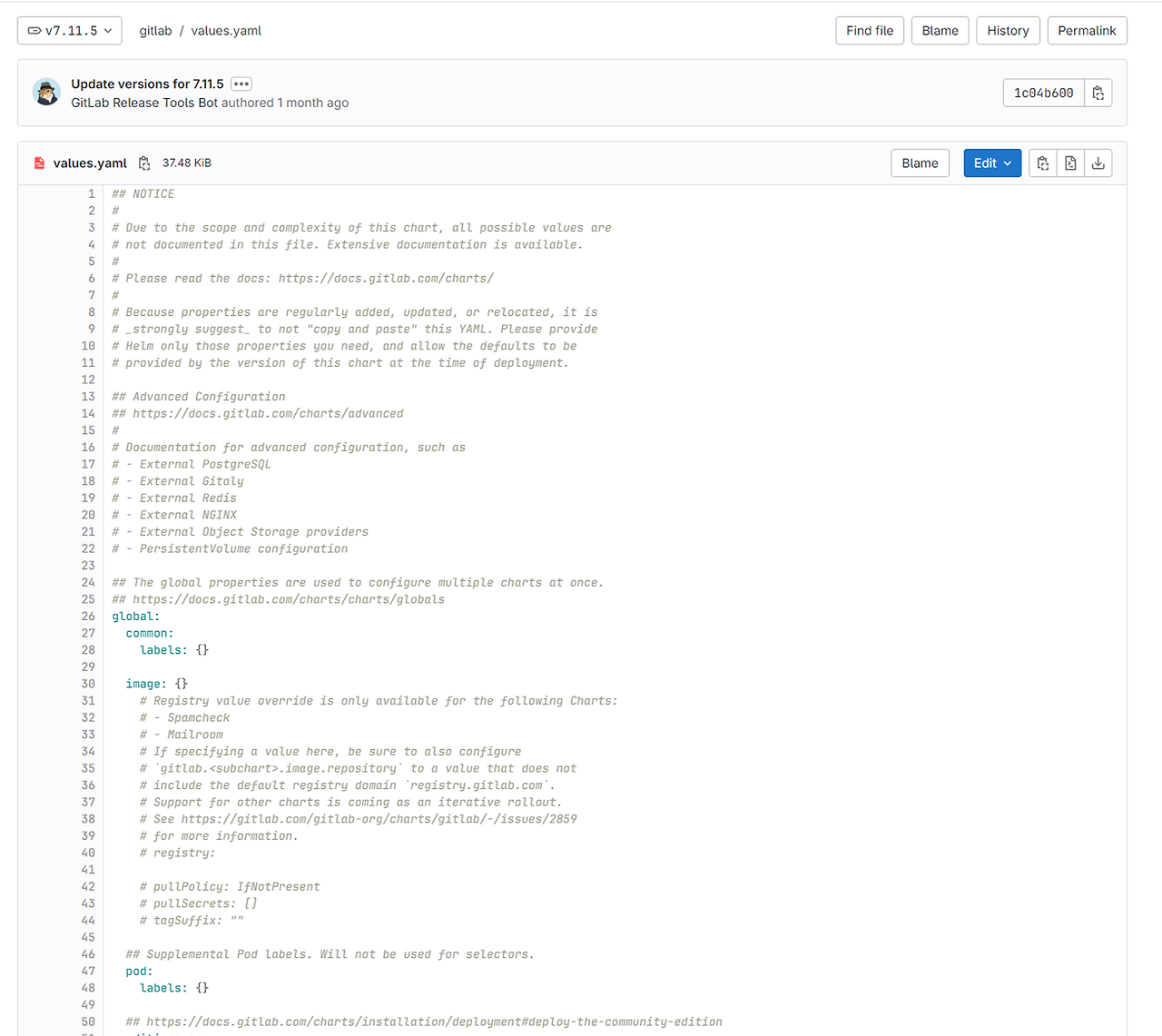Click the deploy-the-community-edition URL comment

click(x=424, y=1021)
